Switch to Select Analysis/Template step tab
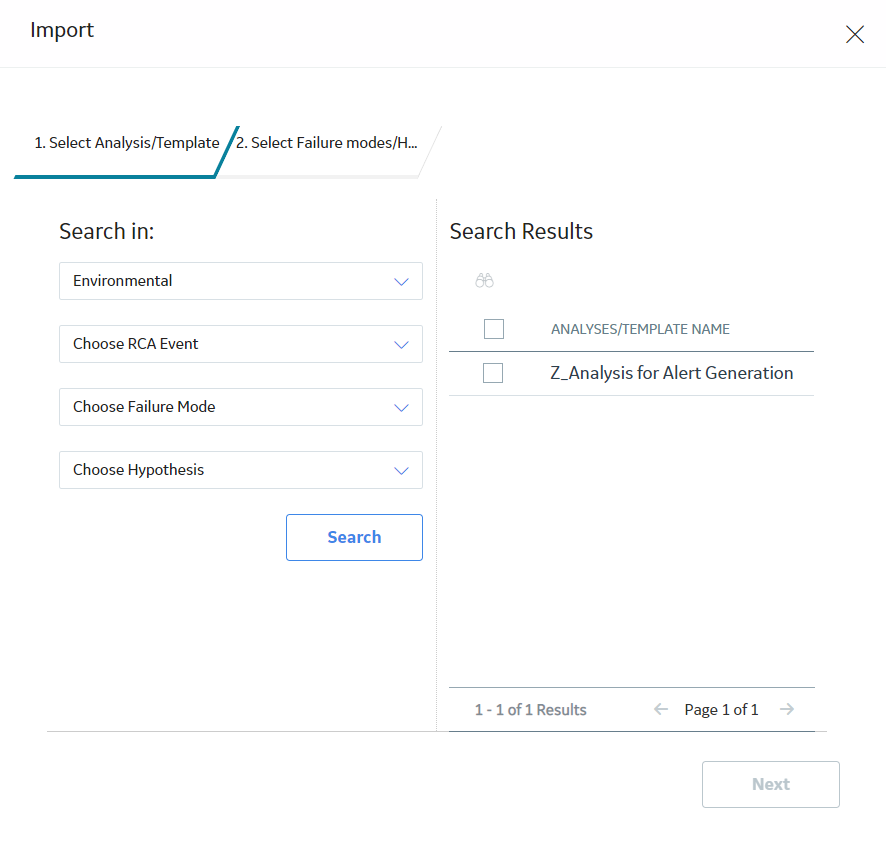This screenshot has width=886, height=861. (127, 143)
